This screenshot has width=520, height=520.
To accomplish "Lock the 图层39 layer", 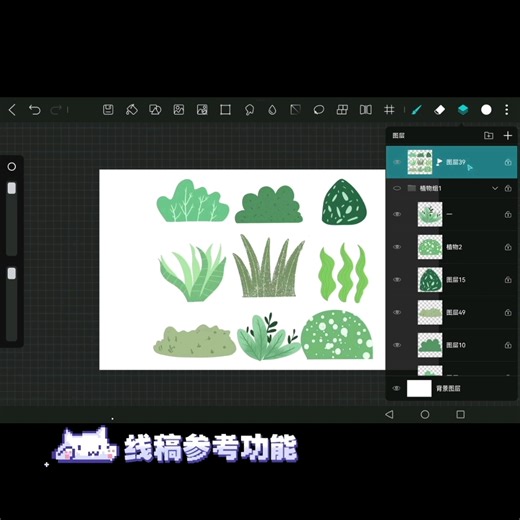I will [x=508, y=162].
